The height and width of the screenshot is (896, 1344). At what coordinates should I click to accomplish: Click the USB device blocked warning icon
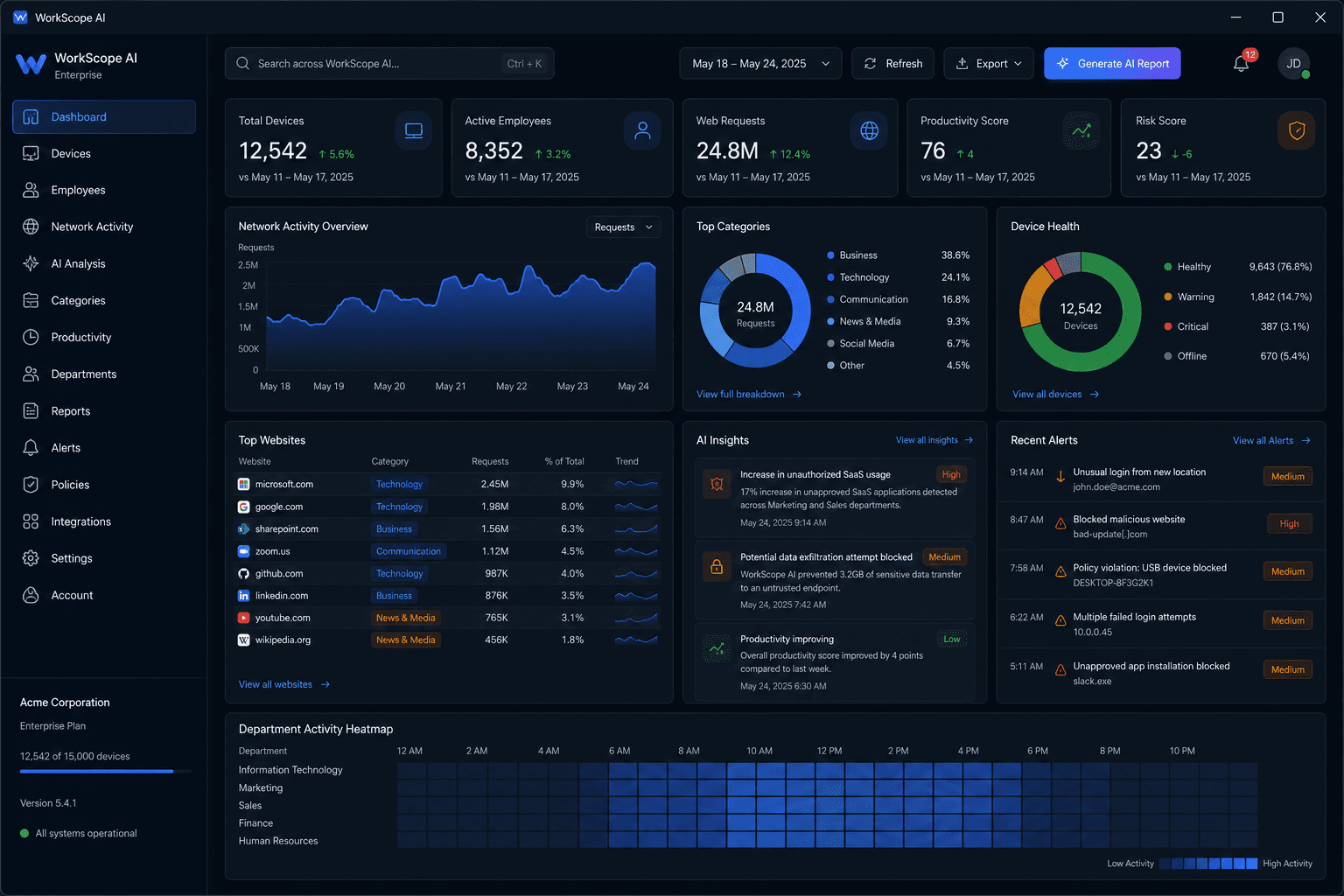click(x=1060, y=571)
